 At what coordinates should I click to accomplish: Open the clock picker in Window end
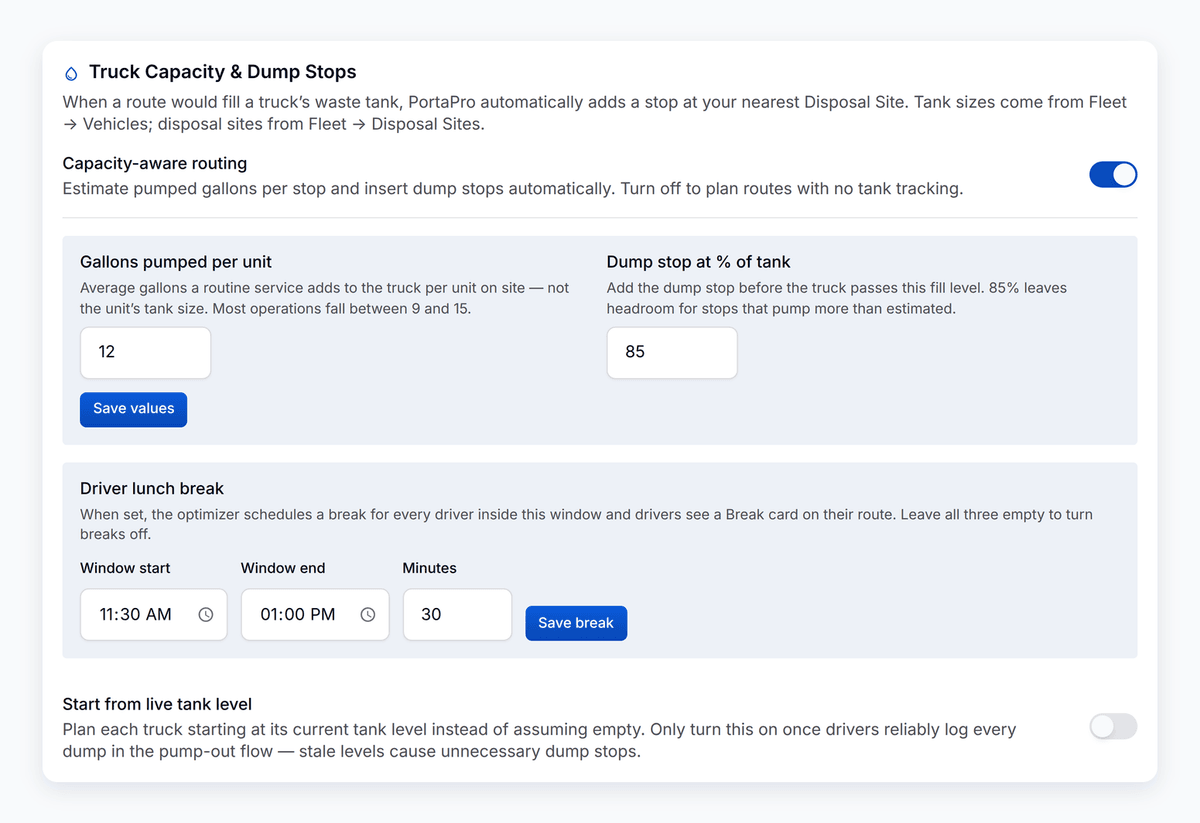pyautogui.click(x=368, y=615)
